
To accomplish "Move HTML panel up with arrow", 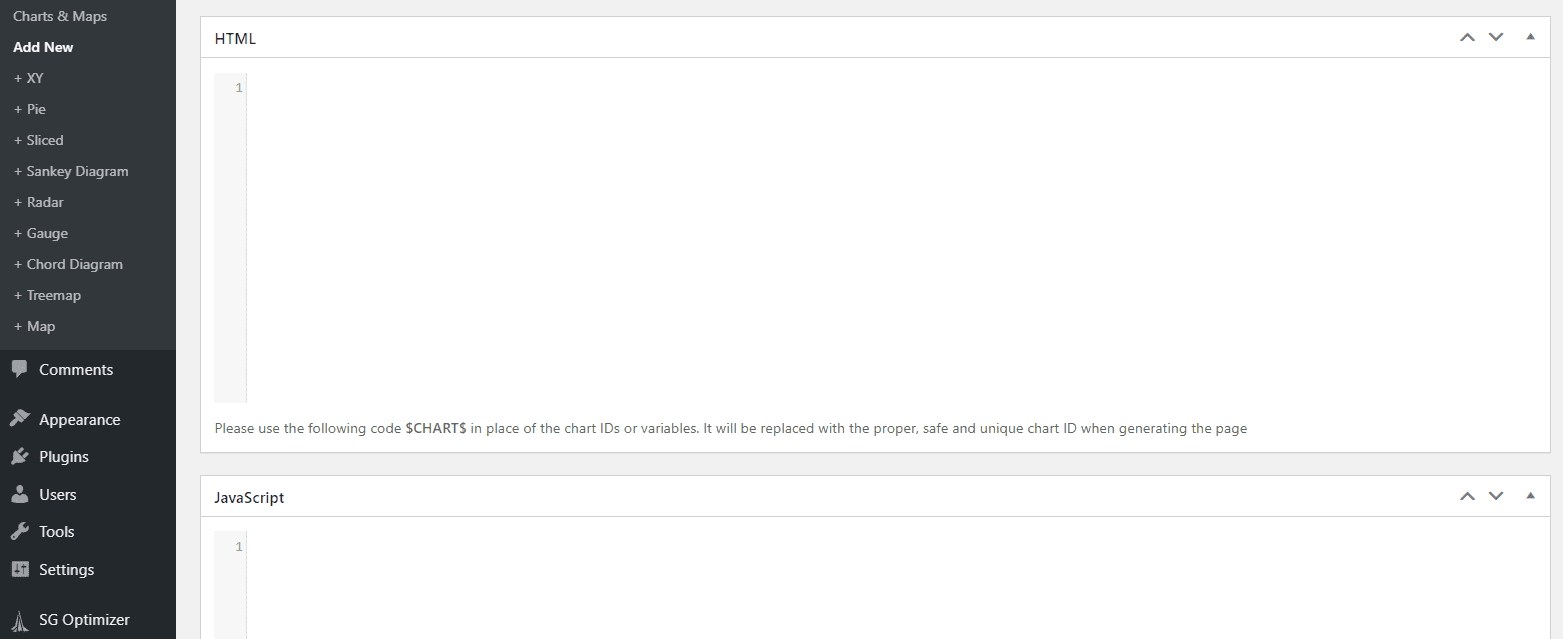I will (x=1467, y=38).
